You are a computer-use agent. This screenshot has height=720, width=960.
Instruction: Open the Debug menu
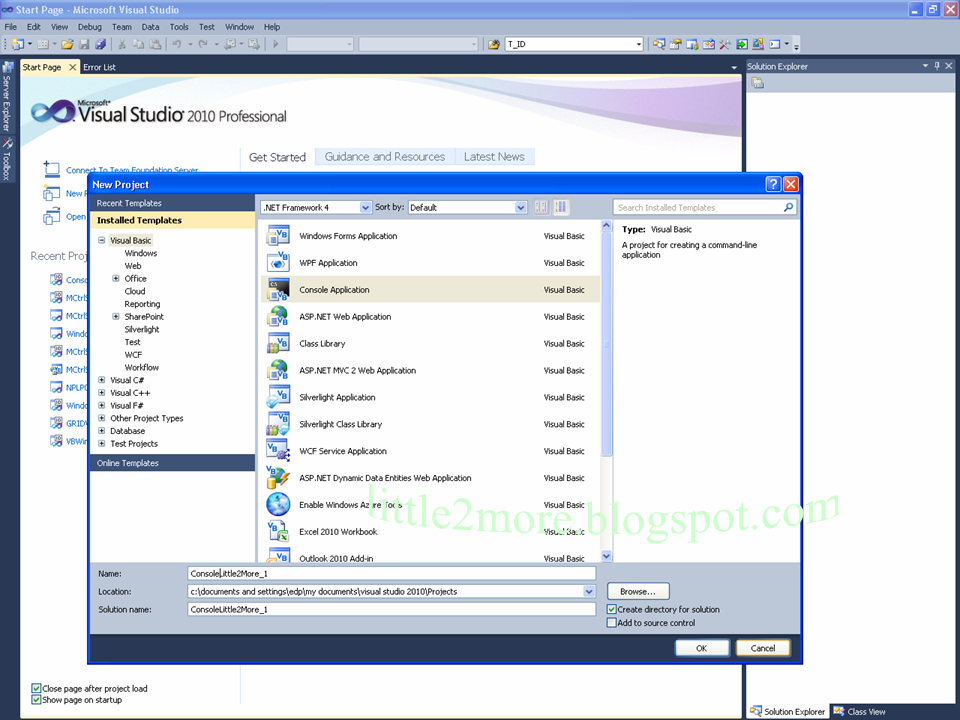pyautogui.click(x=88, y=27)
